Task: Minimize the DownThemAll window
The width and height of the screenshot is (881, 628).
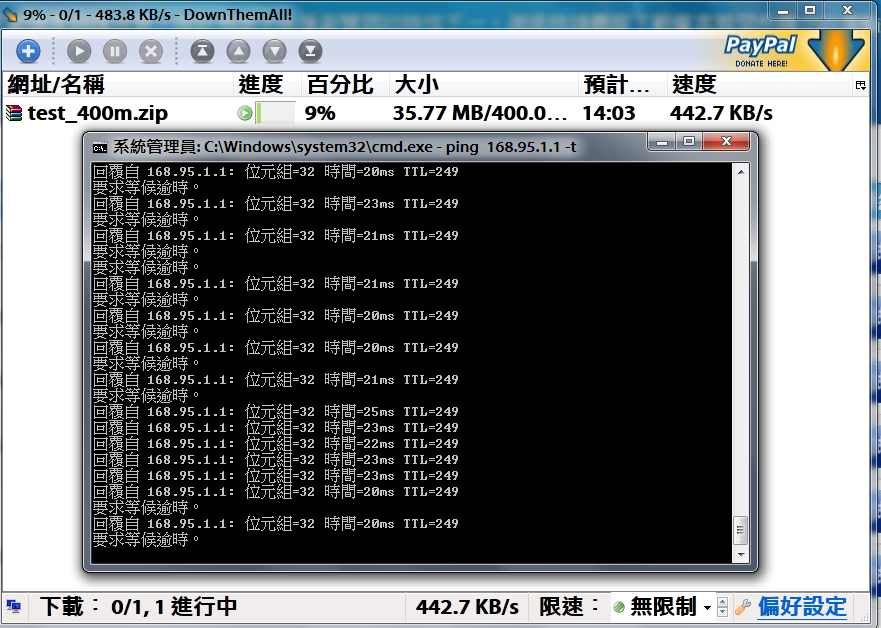Action: 783,11
